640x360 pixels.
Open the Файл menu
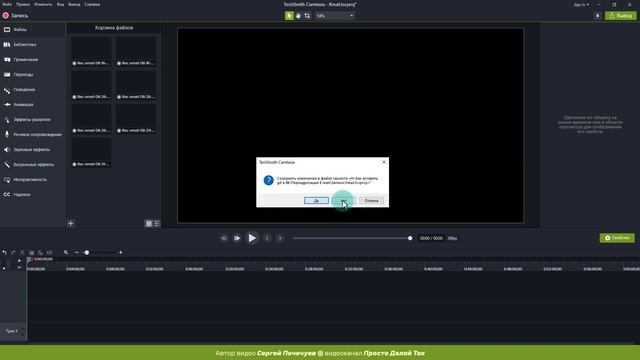tap(7, 4)
